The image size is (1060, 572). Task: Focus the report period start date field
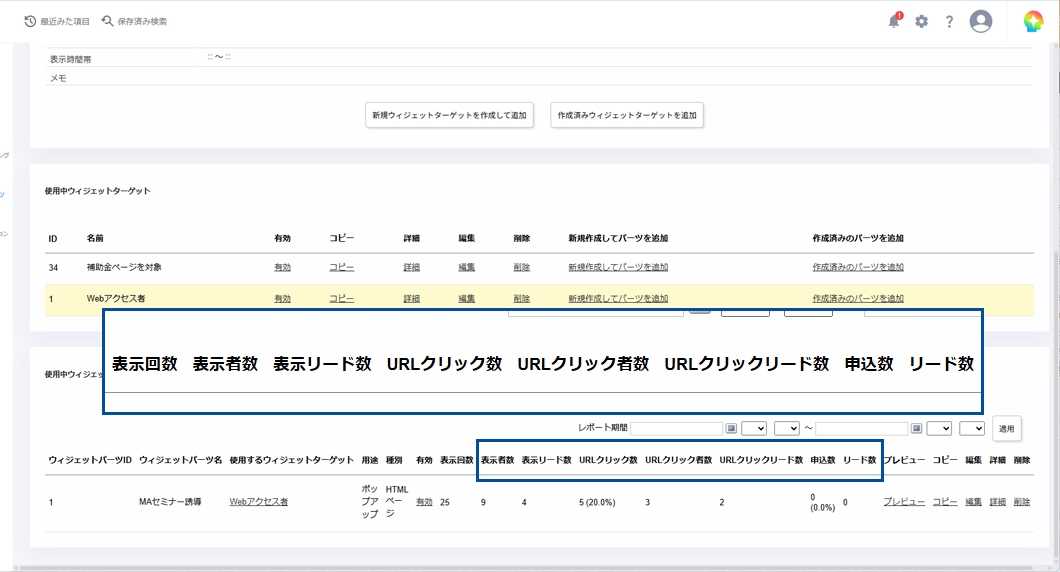(x=677, y=429)
